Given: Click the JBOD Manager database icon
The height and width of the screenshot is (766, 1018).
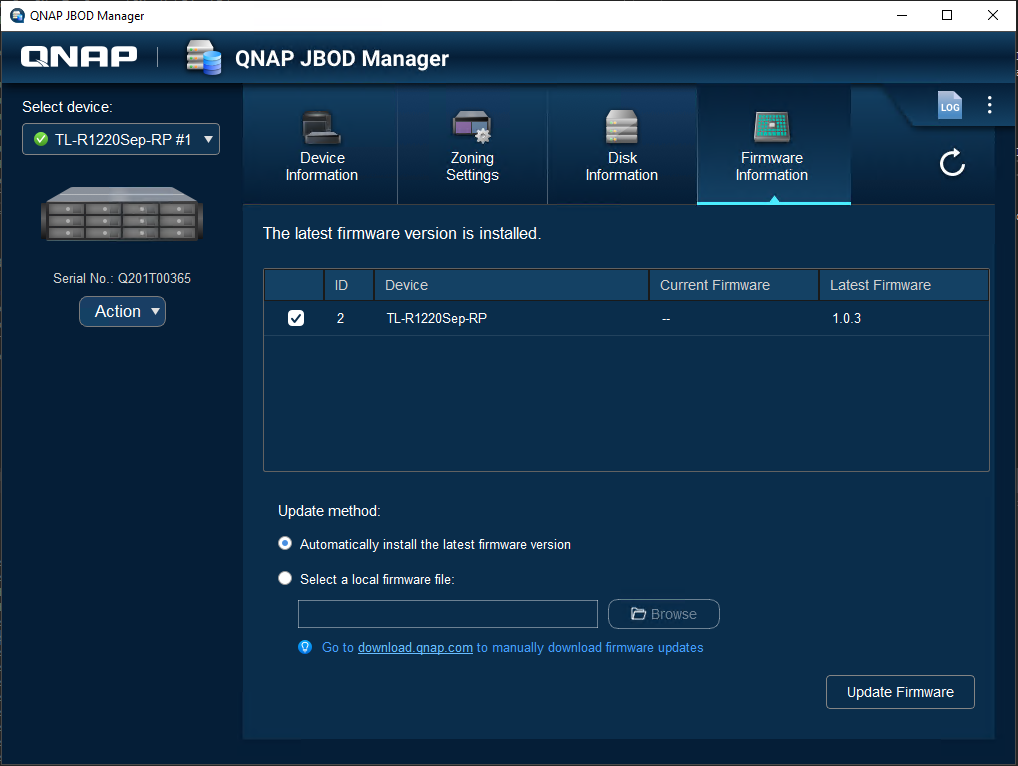Looking at the screenshot, I should [x=203, y=58].
